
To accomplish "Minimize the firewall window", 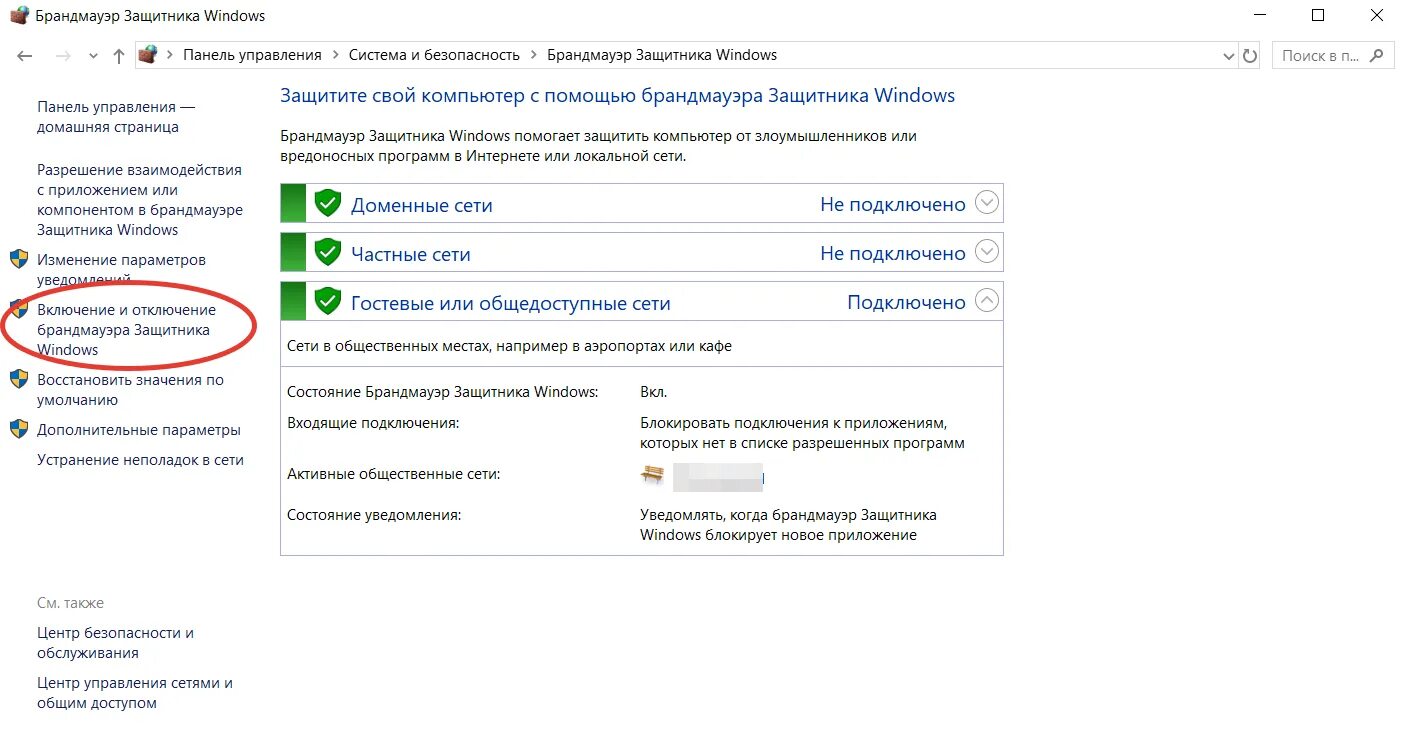I will [1260, 16].
